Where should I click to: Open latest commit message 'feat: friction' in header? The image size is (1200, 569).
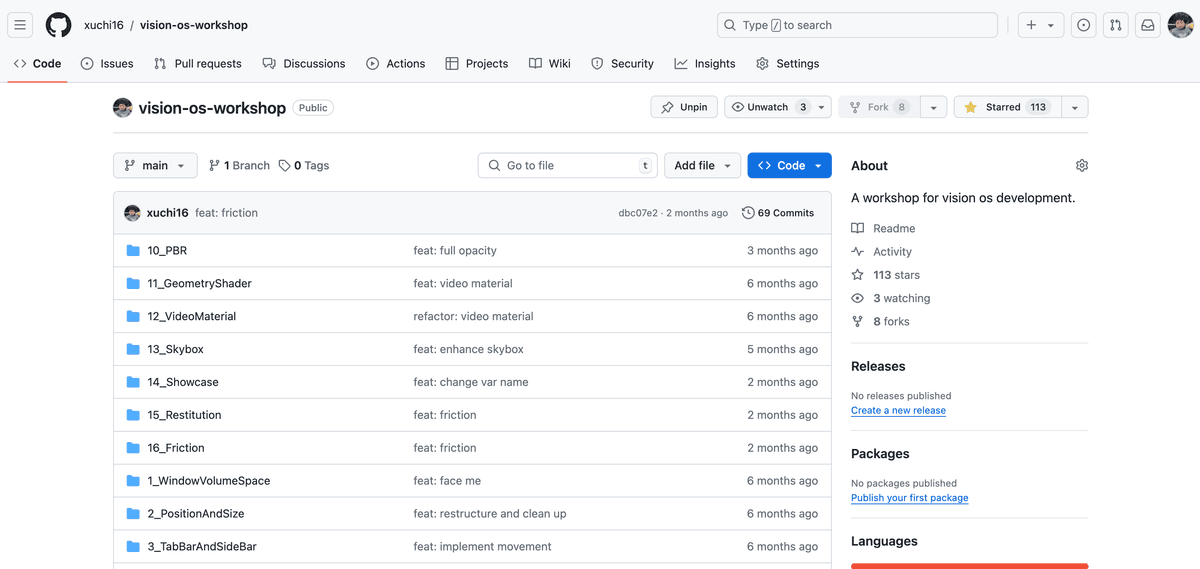226,213
